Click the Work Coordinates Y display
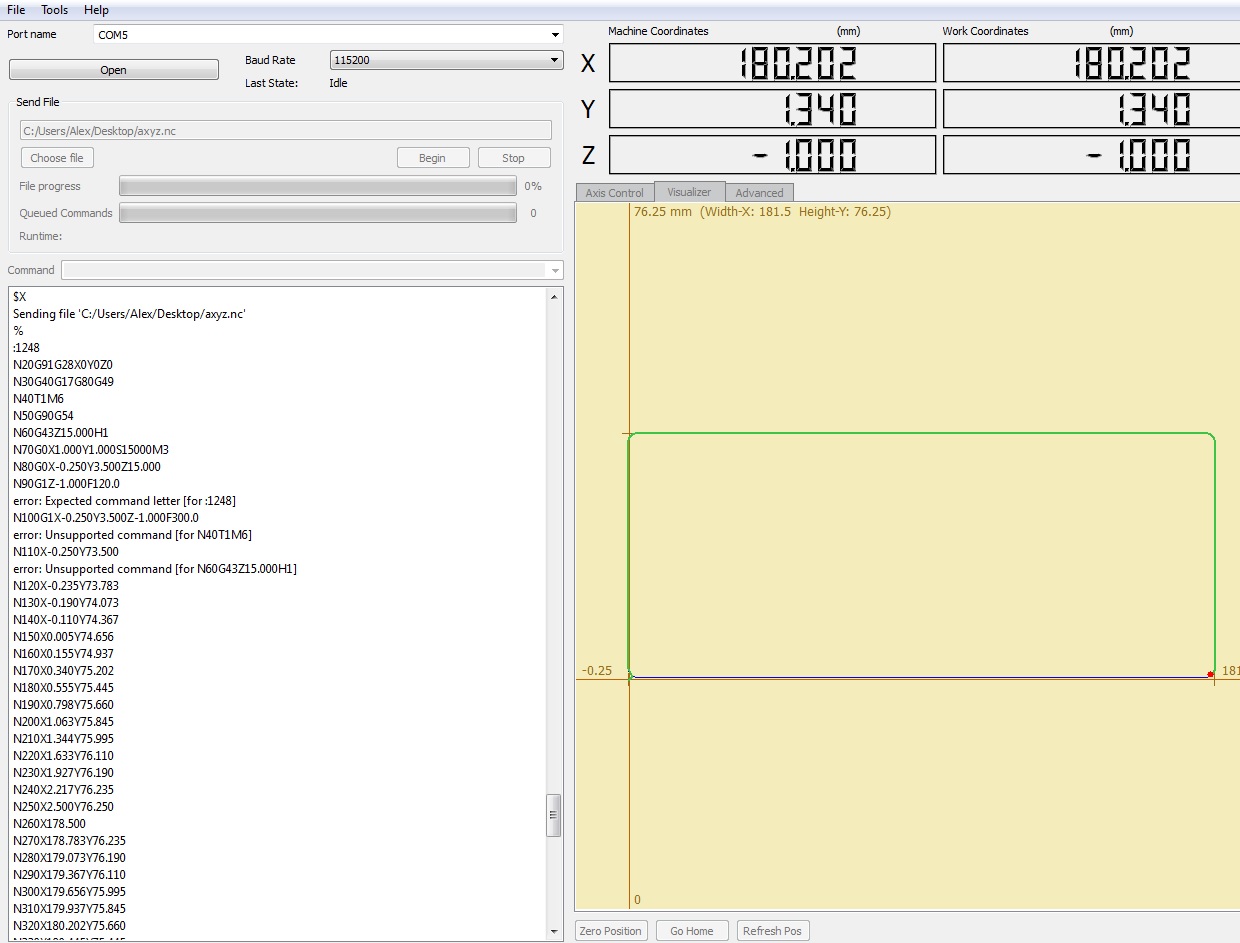Screen dimensions: 1240x943 1091,109
